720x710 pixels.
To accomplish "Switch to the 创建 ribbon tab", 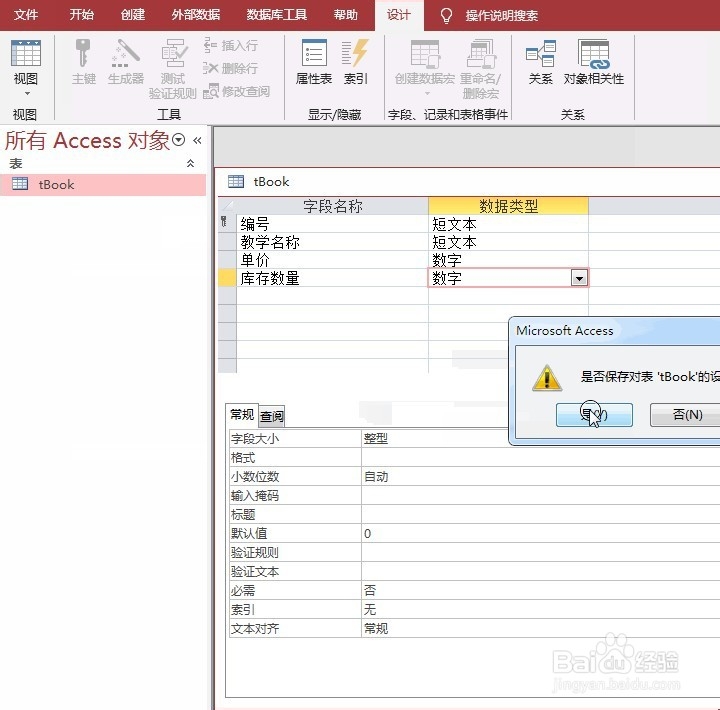I will click(x=133, y=15).
